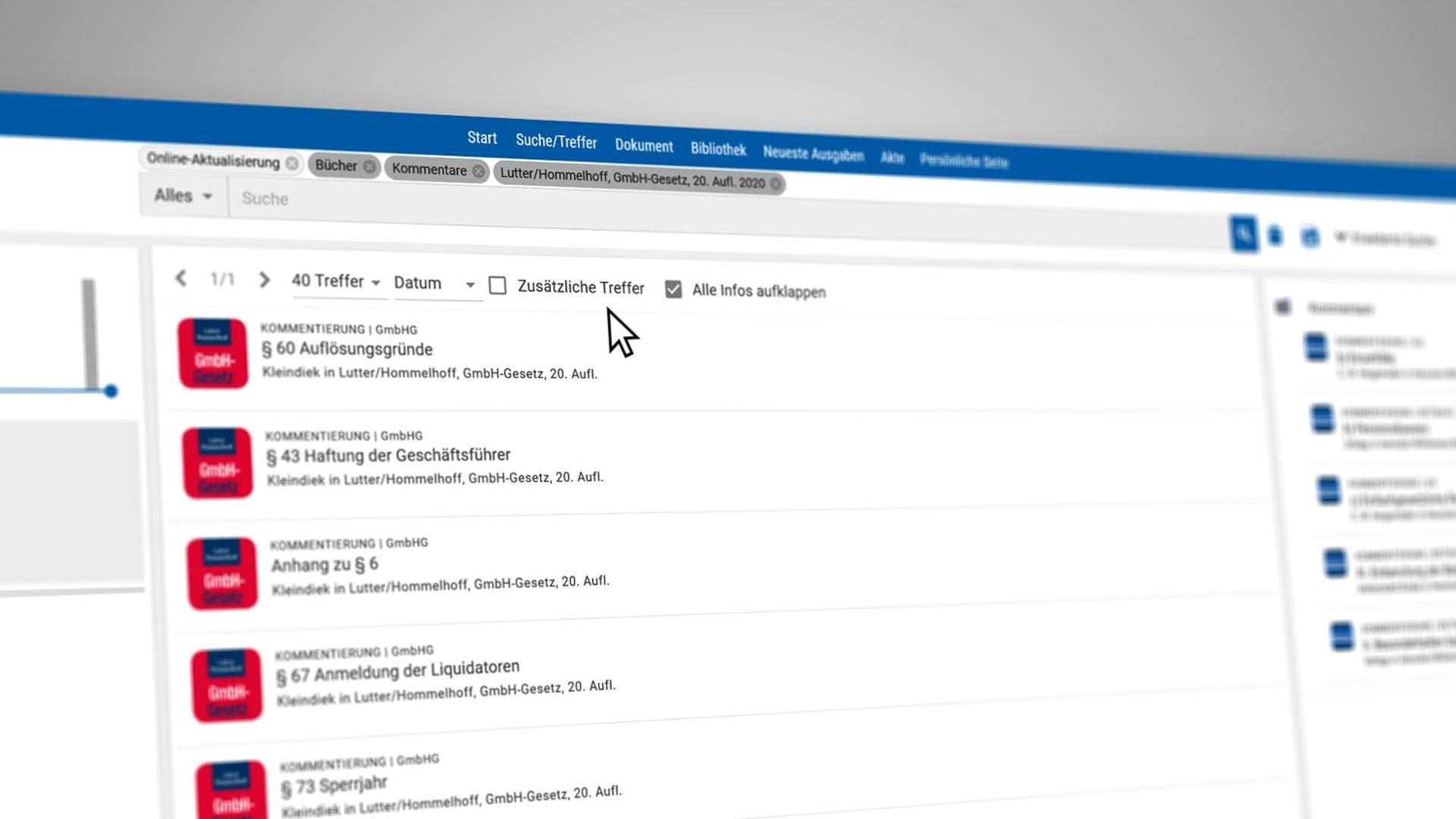Enable Zusätzliche Treffer checkbox
Image resolution: width=1456 pixels, height=819 pixels.
click(497, 285)
